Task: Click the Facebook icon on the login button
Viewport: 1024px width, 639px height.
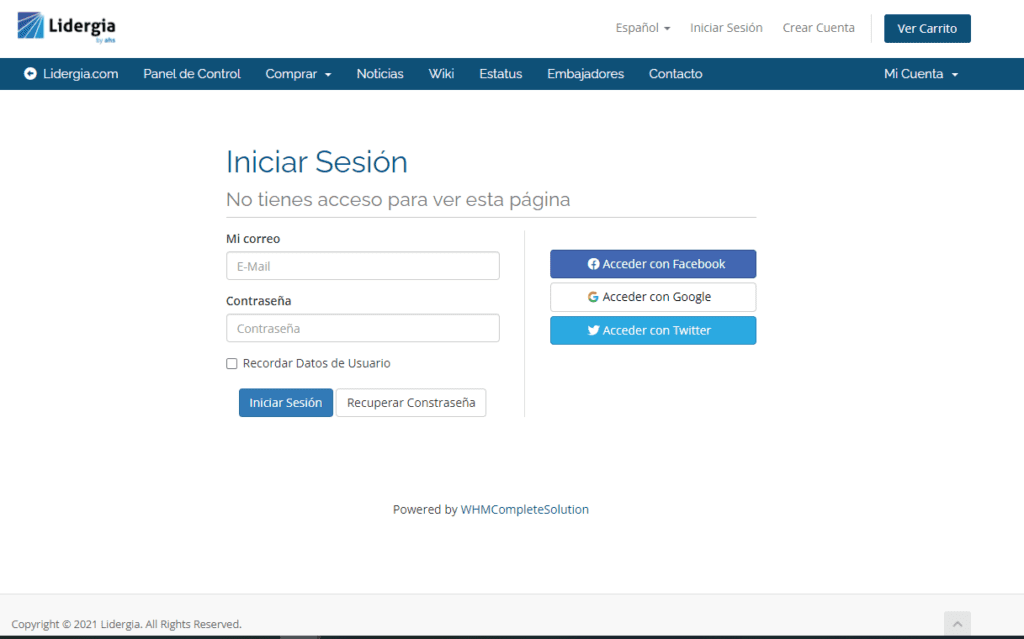Action: coord(593,264)
